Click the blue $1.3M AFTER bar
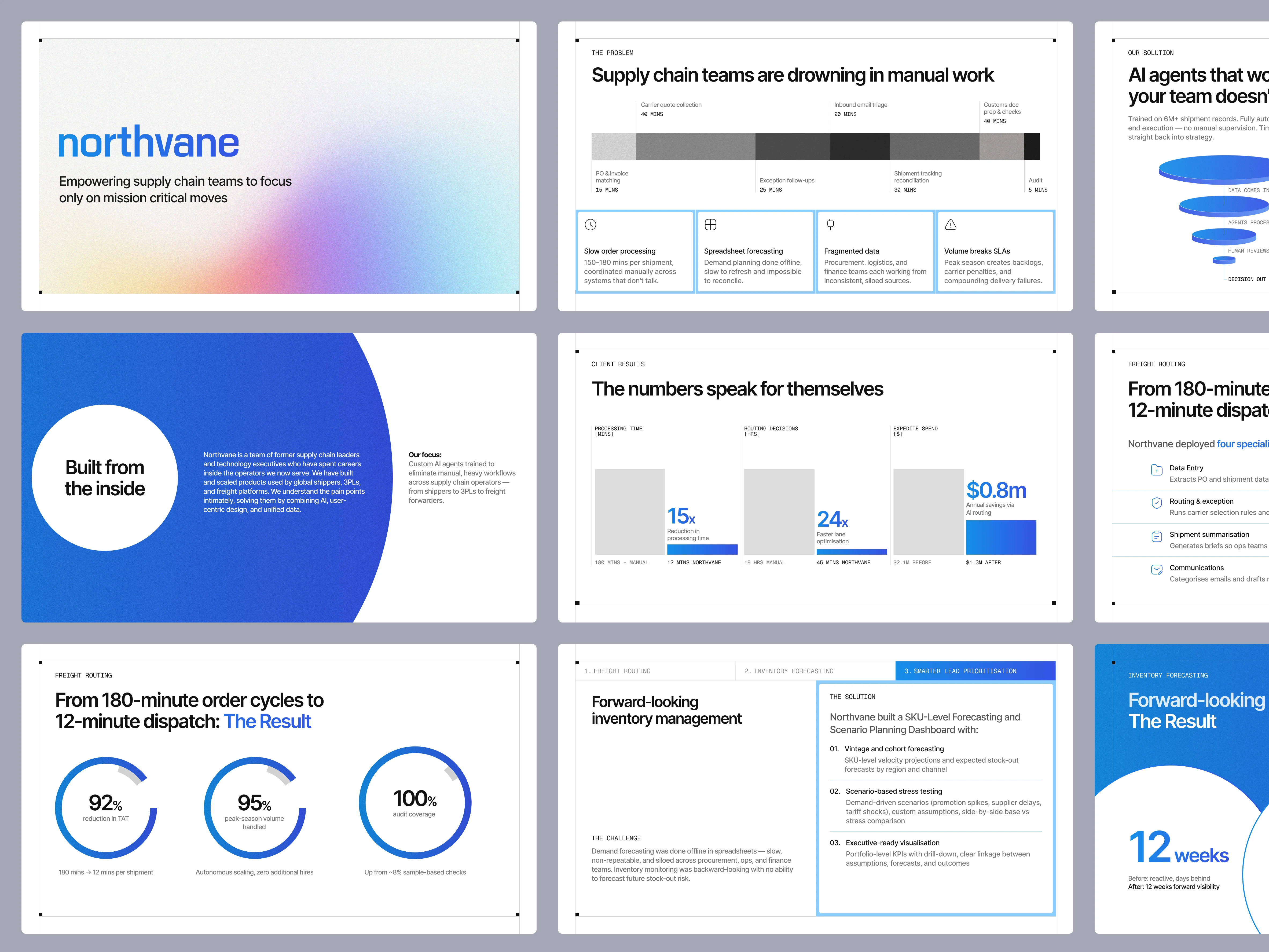 tap(1000, 537)
